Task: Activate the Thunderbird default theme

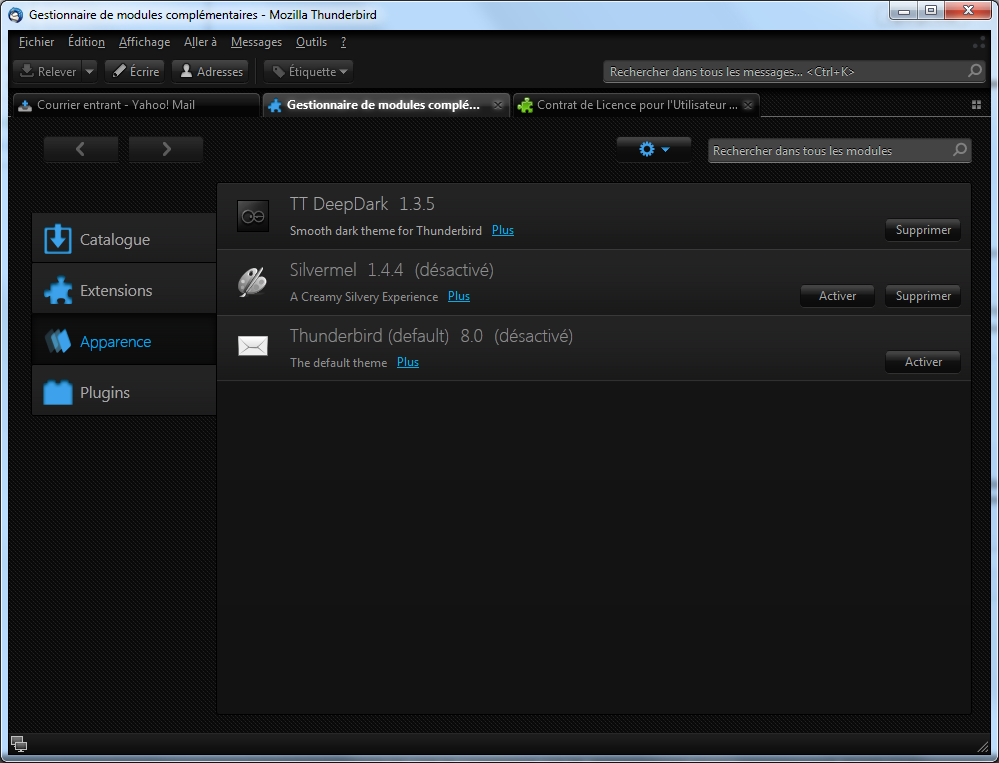Action: coord(923,362)
